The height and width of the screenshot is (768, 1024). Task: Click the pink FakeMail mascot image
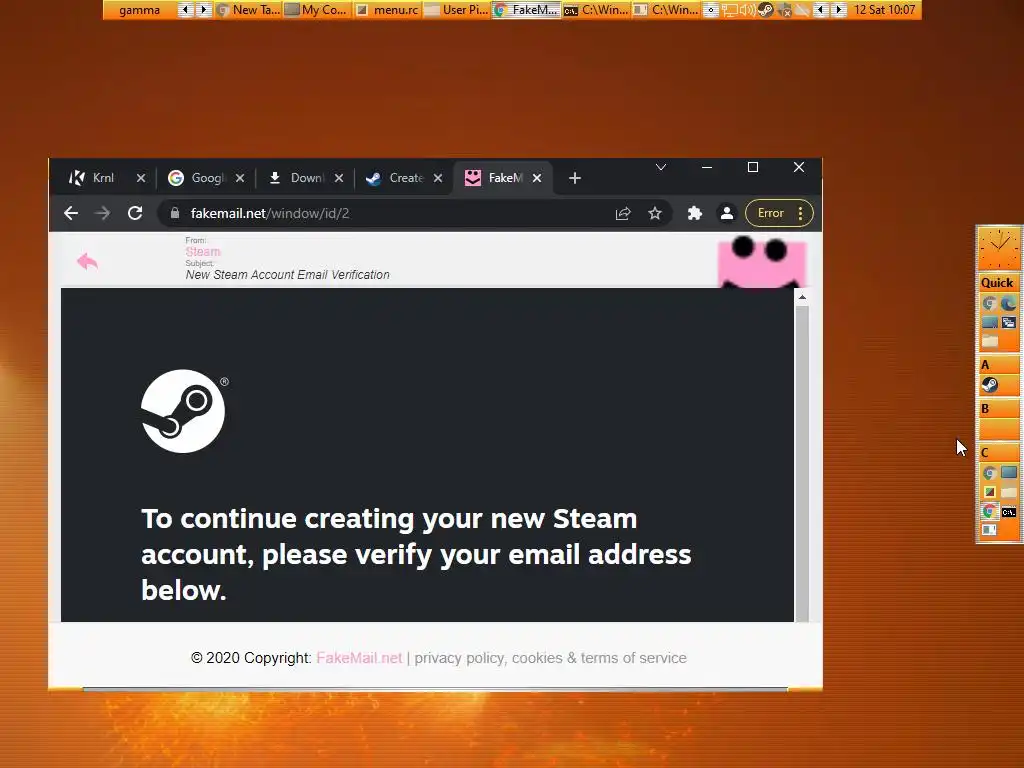[x=762, y=261]
